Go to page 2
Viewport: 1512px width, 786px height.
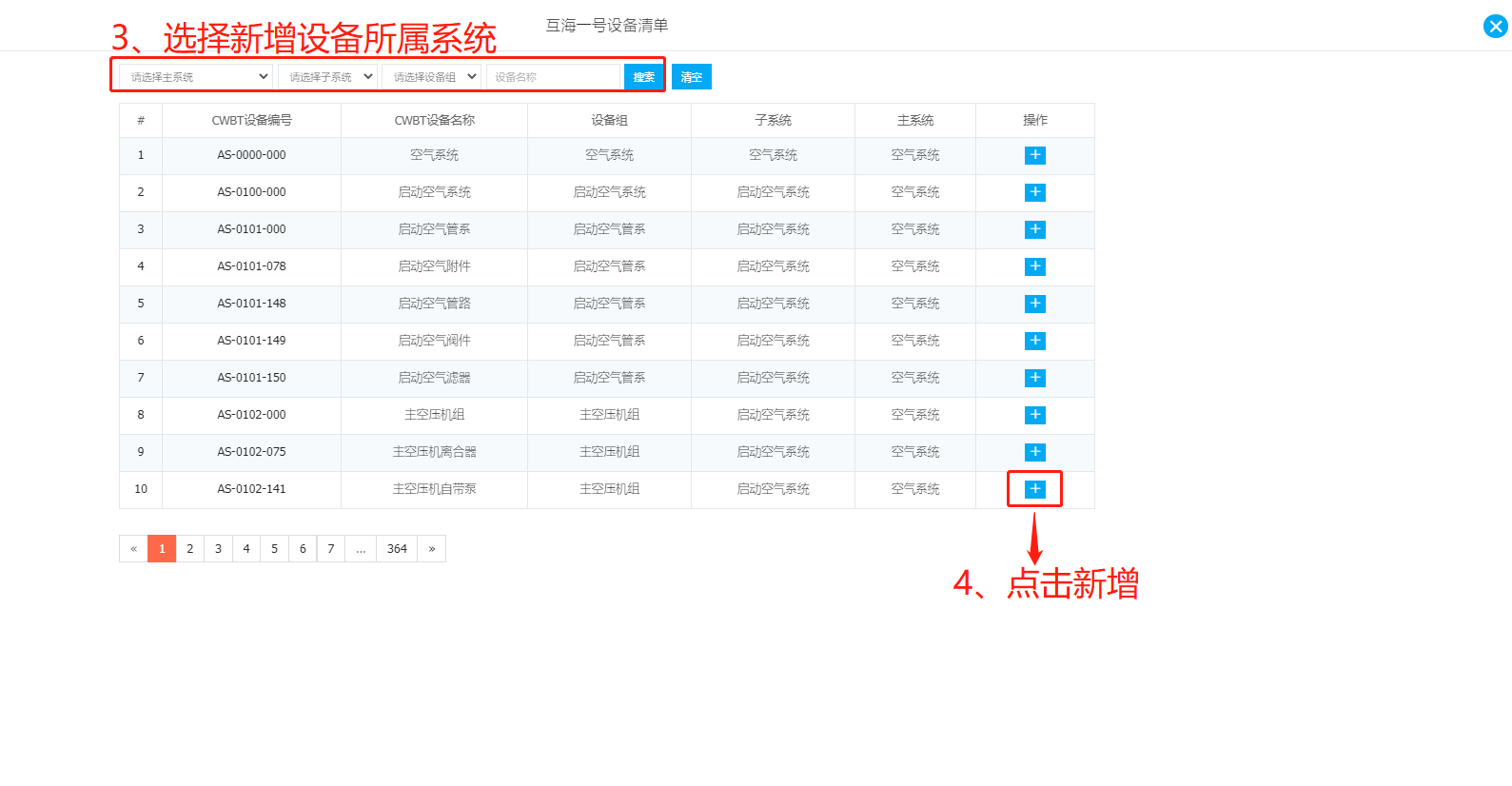pyautogui.click(x=190, y=549)
